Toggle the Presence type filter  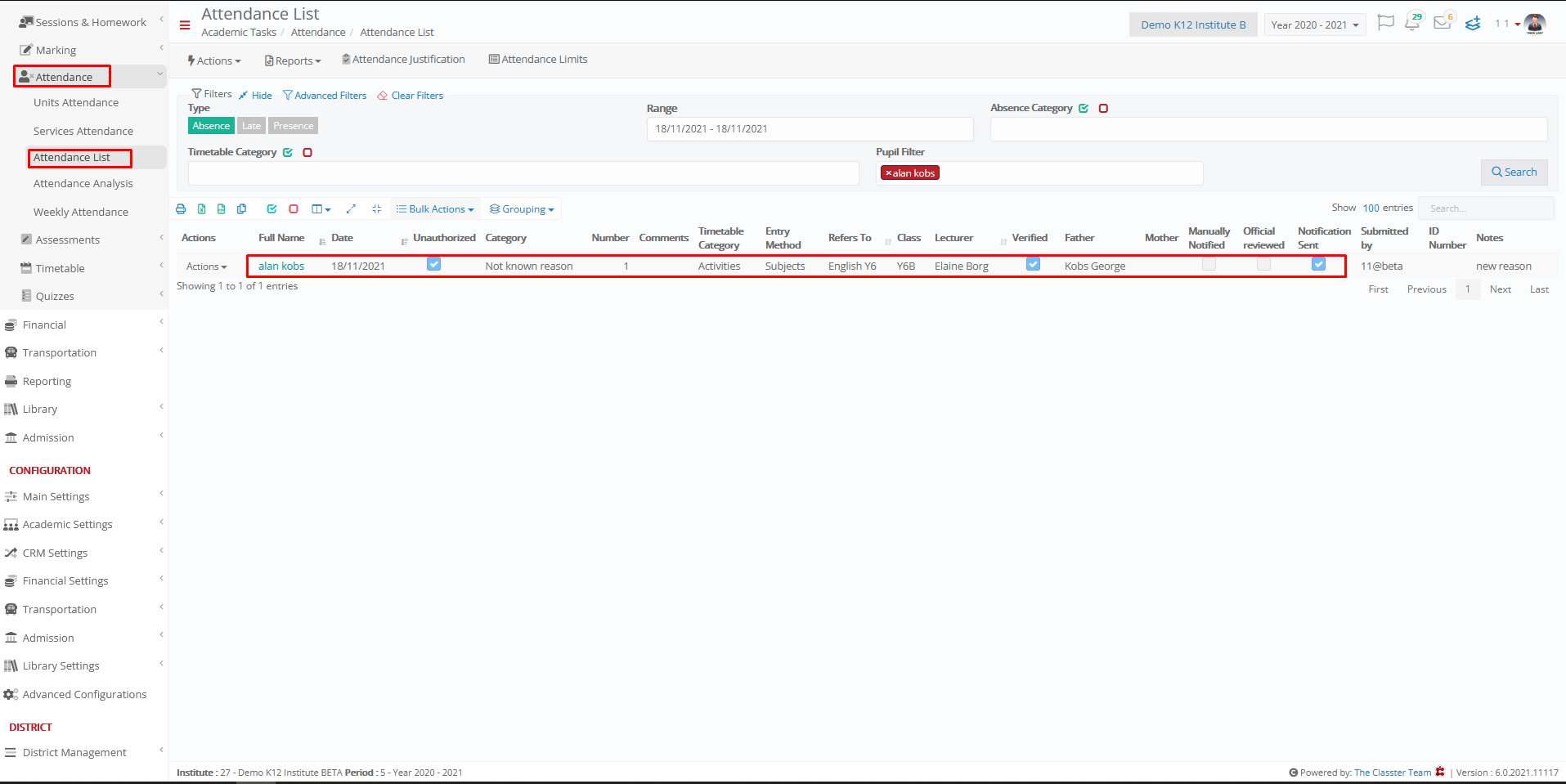coord(293,126)
